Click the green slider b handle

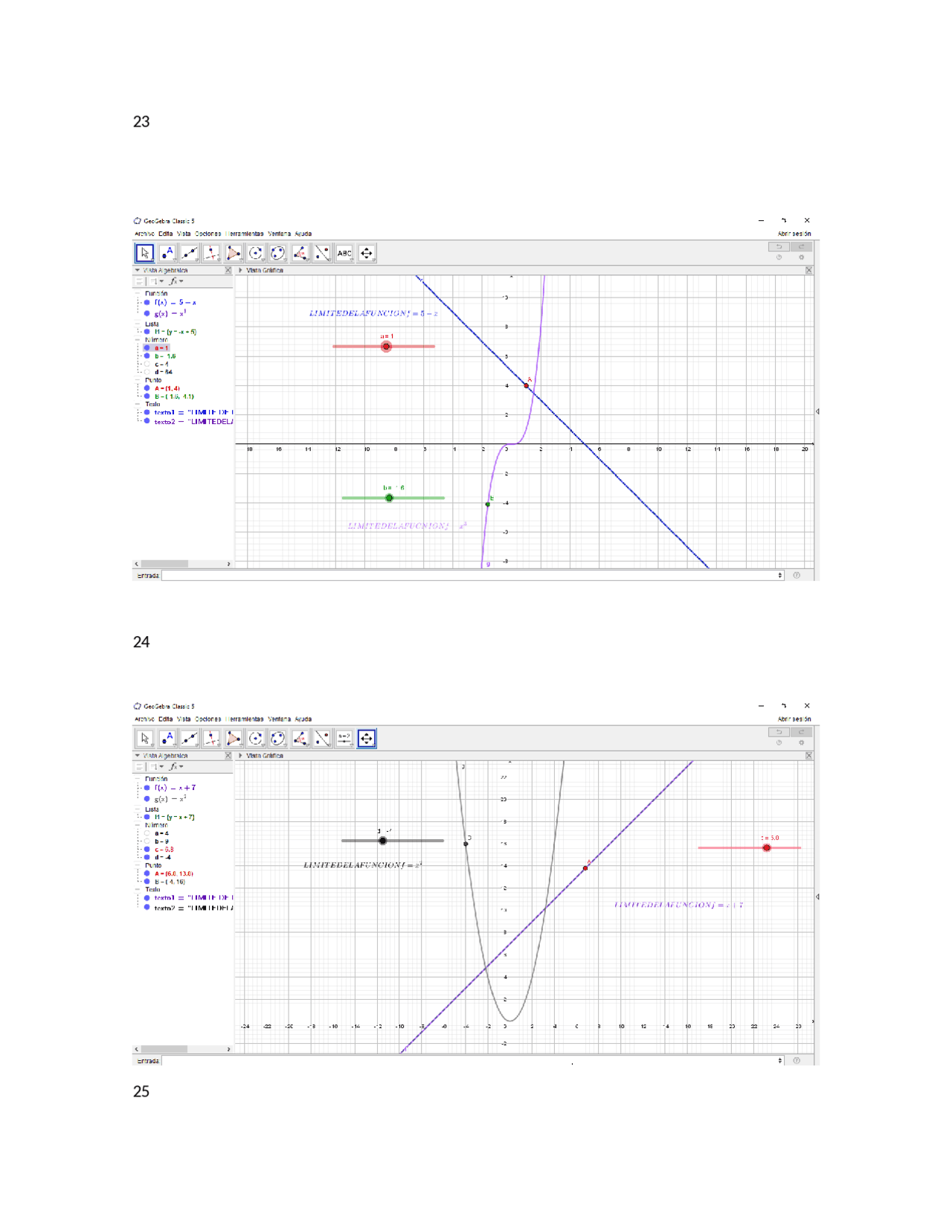click(389, 498)
